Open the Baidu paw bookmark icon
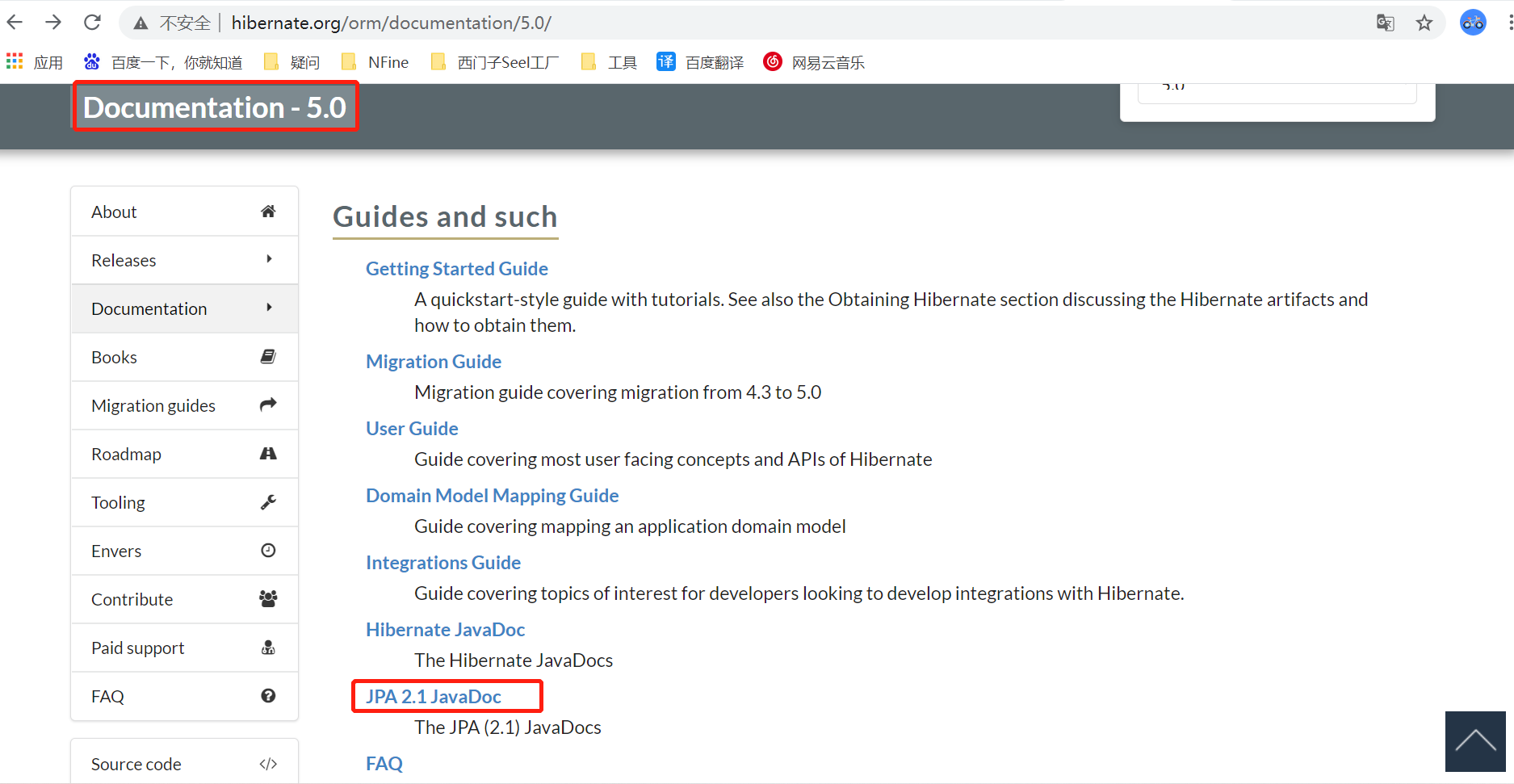 (x=92, y=61)
